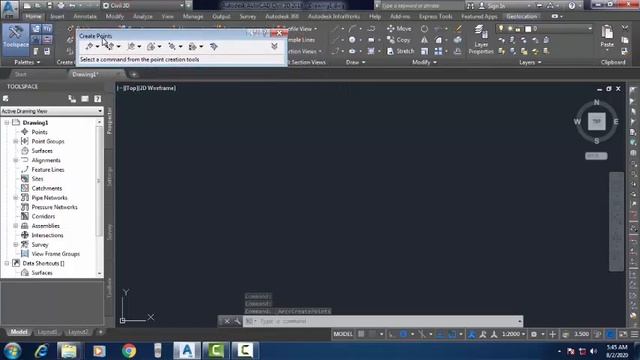Expand the Pipe Networks tree node
The height and width of the screenshot is (360, 640).
16,198
